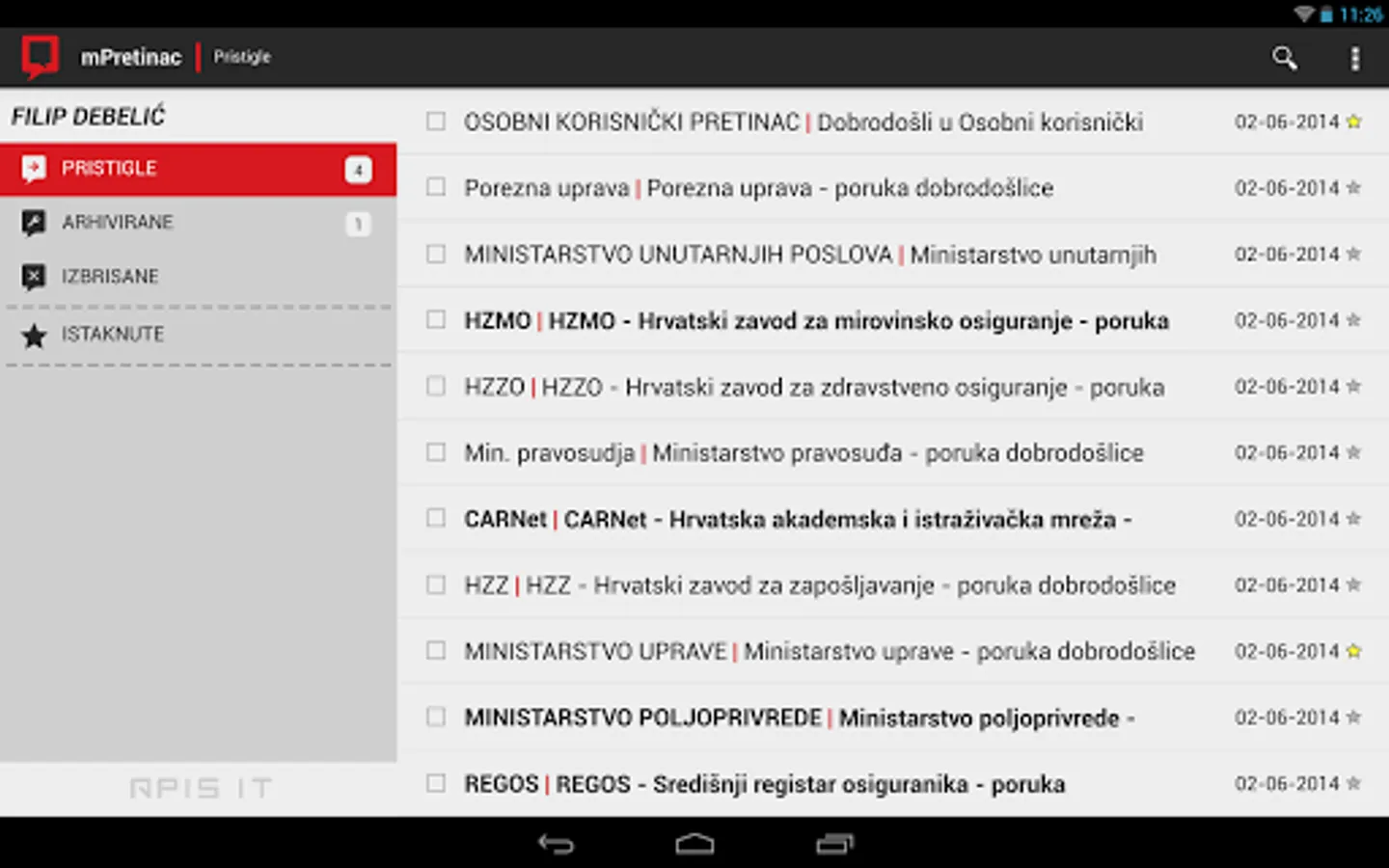1389x868 pixels.
Task: Select checkbox for OSOBNI KORISNIČKI PRETINAC message
Action: (436, 122)
